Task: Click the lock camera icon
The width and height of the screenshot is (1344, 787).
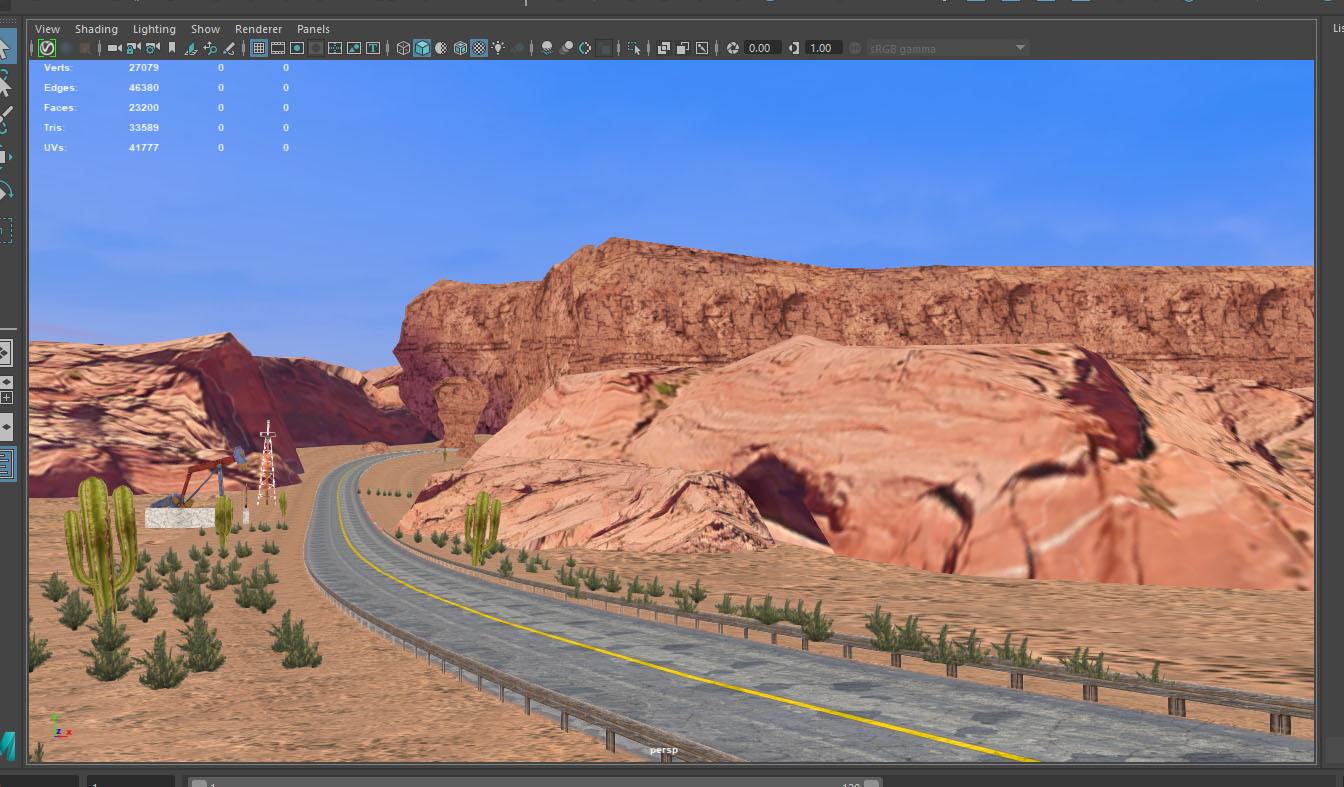Action: pos(133,48)
